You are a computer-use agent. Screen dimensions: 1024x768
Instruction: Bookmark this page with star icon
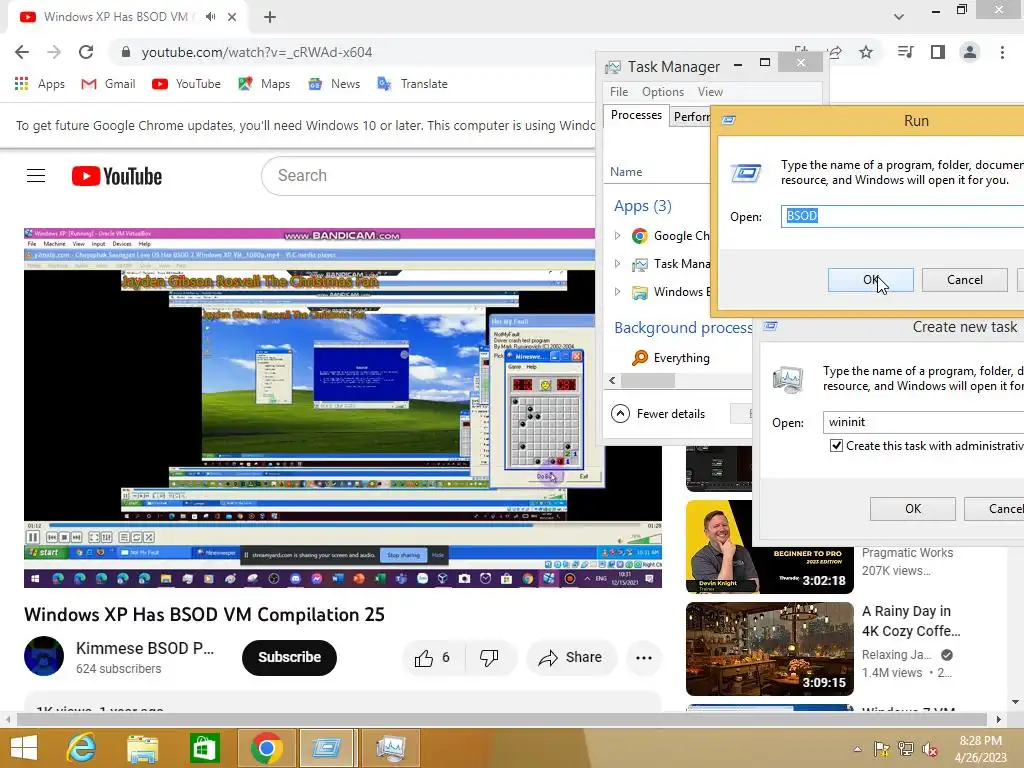pos(866,52)
